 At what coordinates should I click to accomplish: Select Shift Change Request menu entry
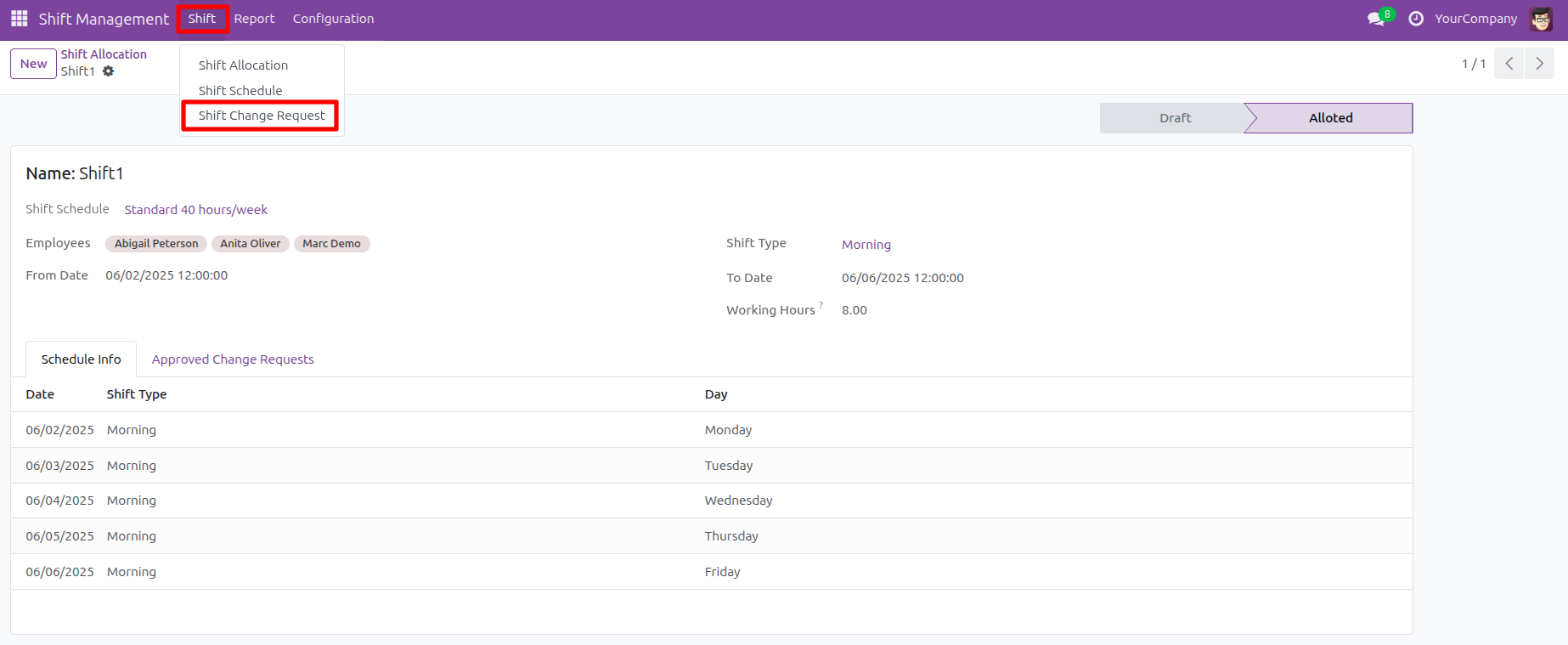(x=261, y=116)
